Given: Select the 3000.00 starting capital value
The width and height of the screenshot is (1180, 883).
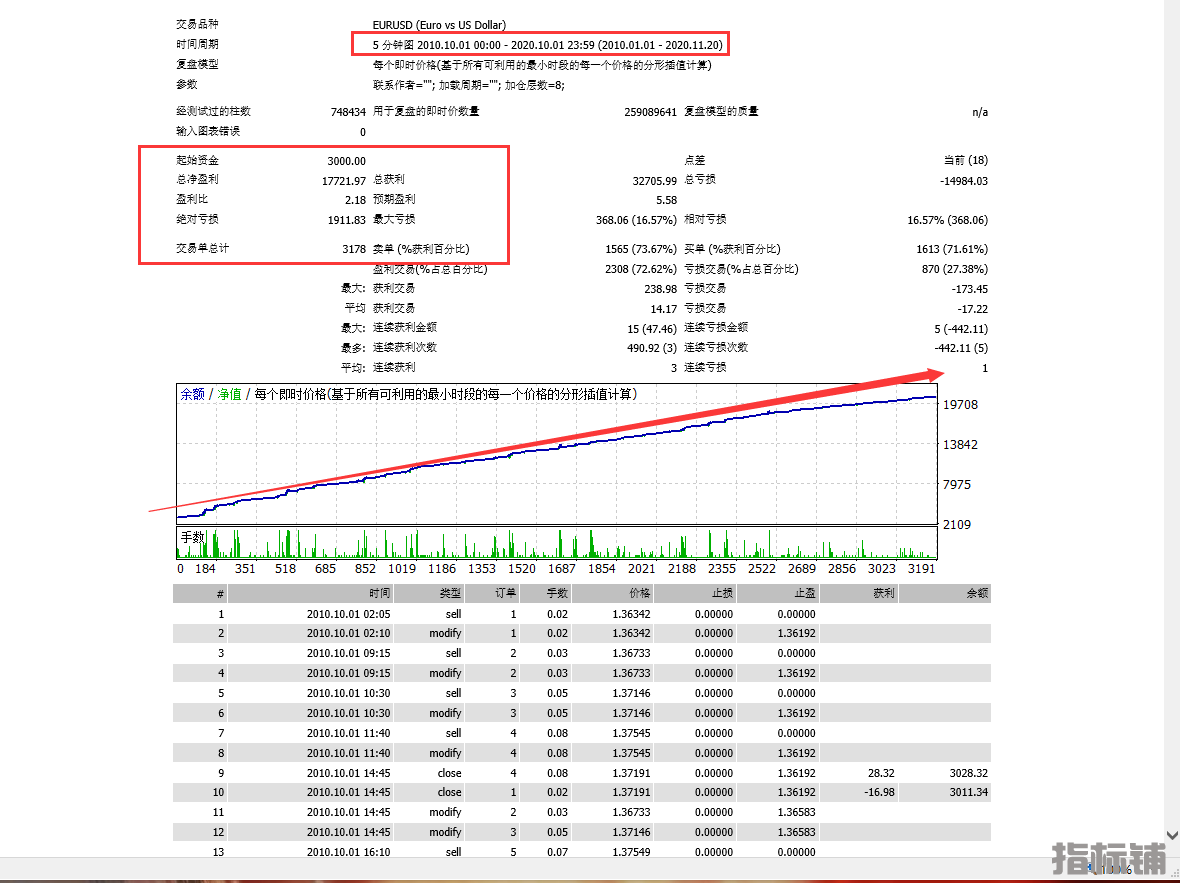Looking at the screenshot, I should [x=346, y=161].
